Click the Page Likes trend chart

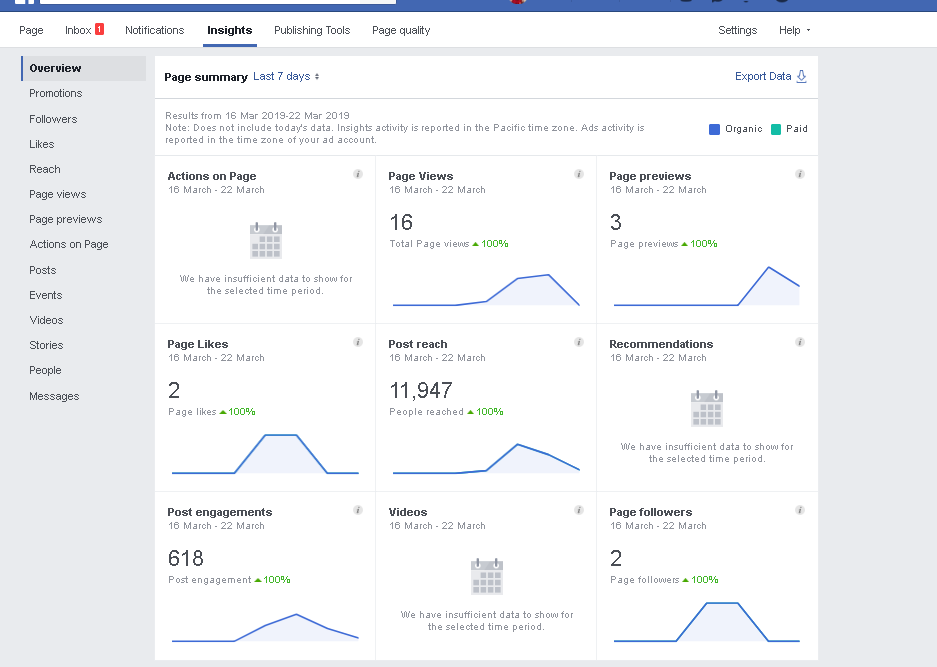click(265, 454)
